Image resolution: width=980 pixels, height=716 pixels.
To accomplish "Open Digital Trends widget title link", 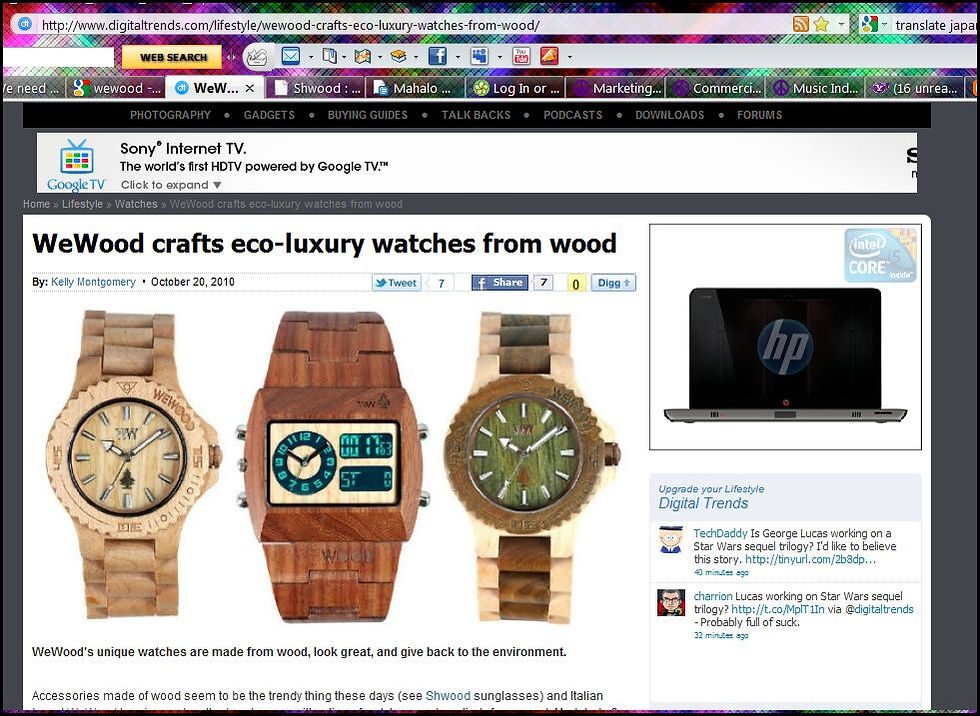I will pos(703,503).
